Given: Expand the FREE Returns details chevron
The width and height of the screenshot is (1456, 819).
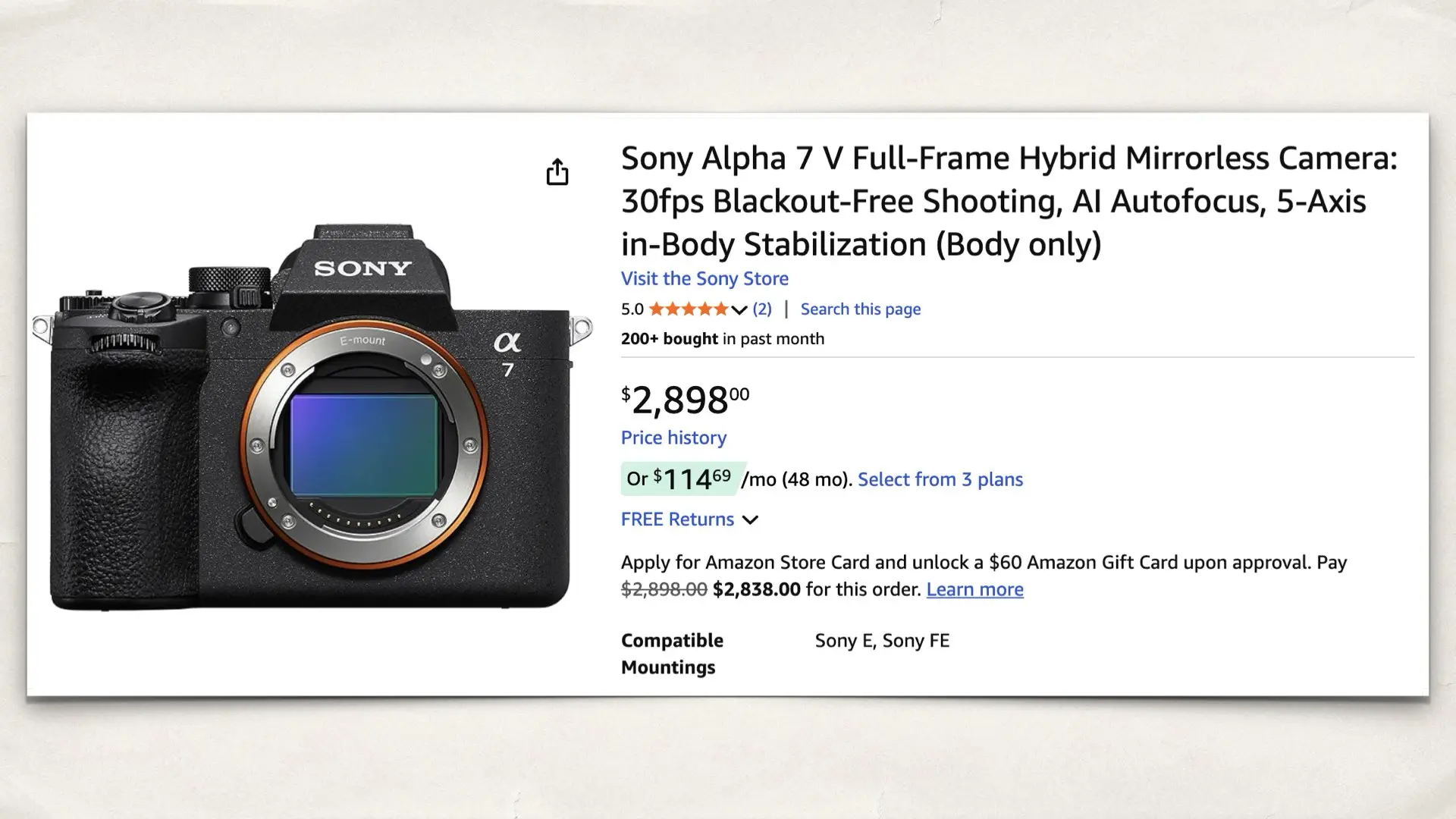Looking at the screenshot, I should (x=750, y=519).
